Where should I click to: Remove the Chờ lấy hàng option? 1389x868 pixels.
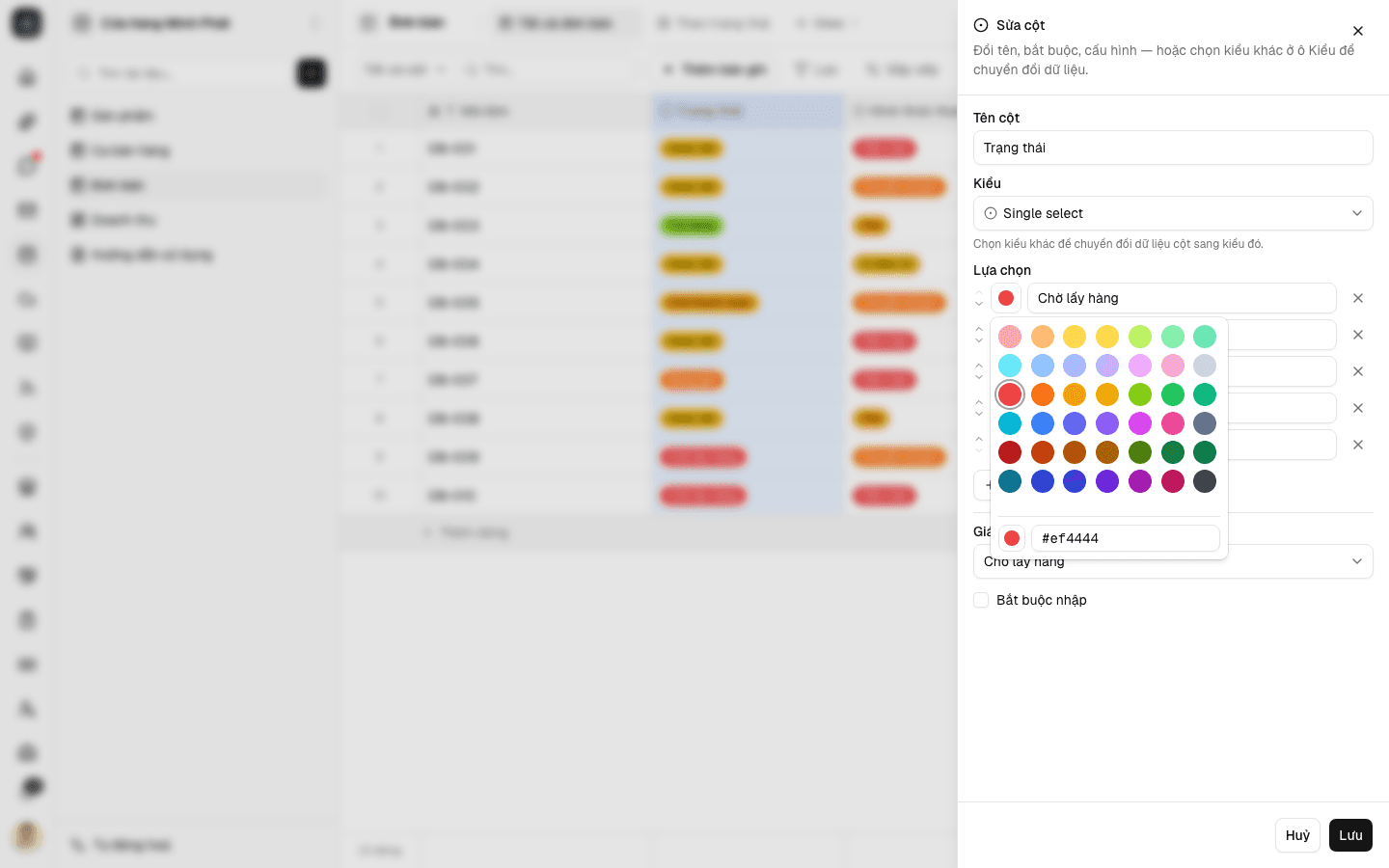[x=1358, y=298]
